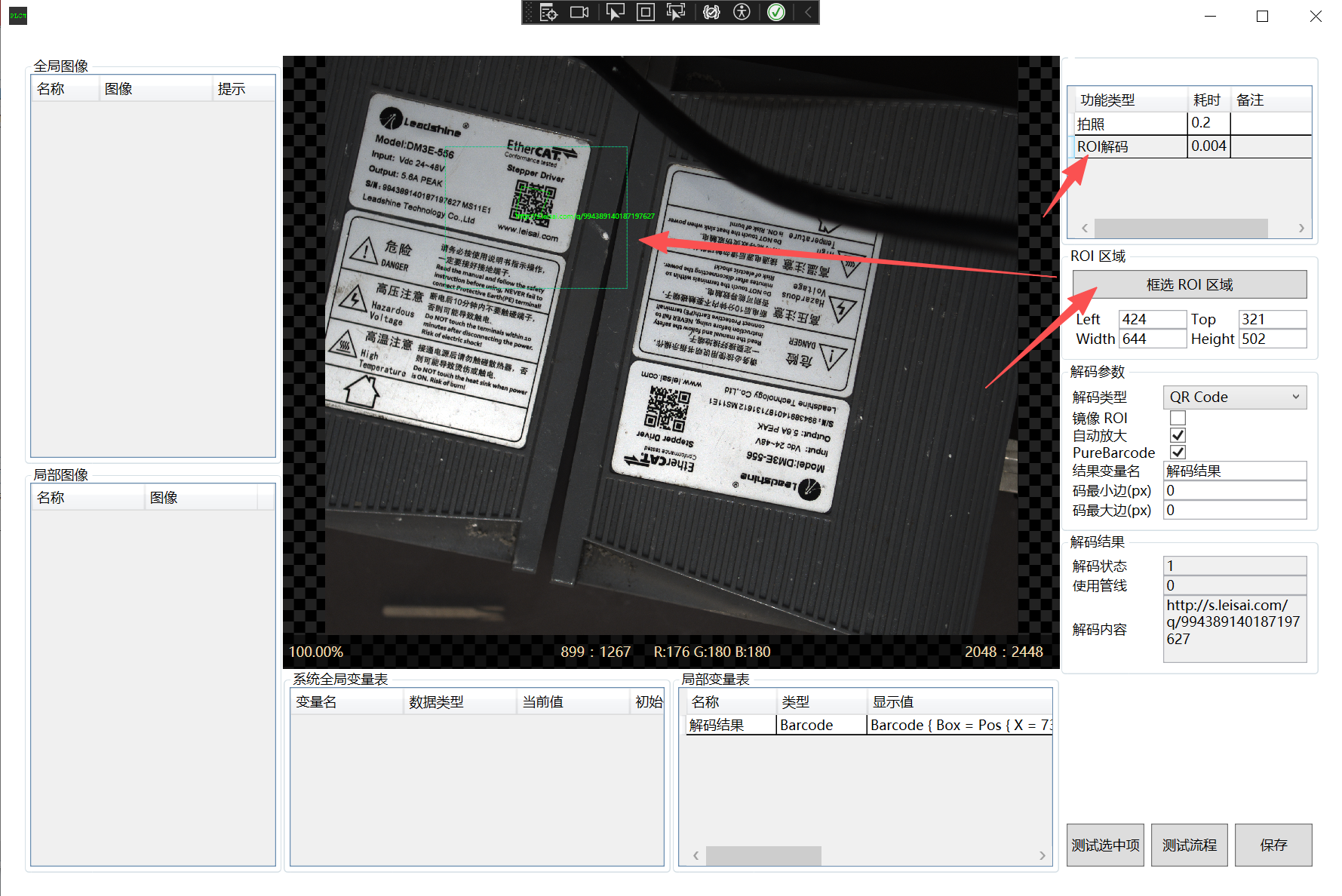Click the 名称 column header in 全局图像
This screenshot has width=1342, height=896.
coord(65,89)
